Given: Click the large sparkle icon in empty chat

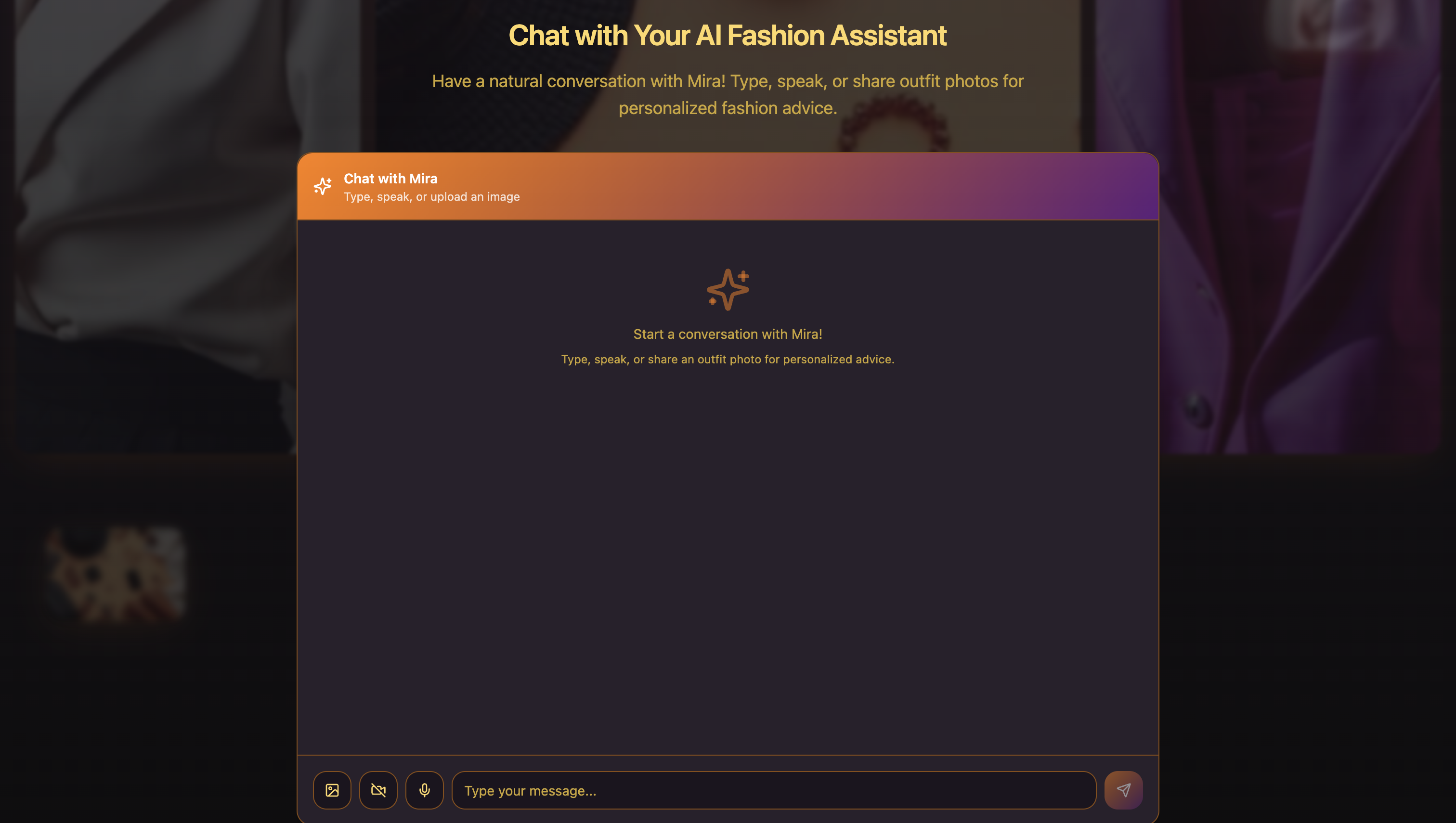Looking at the screenshot, I should [728, 289].
